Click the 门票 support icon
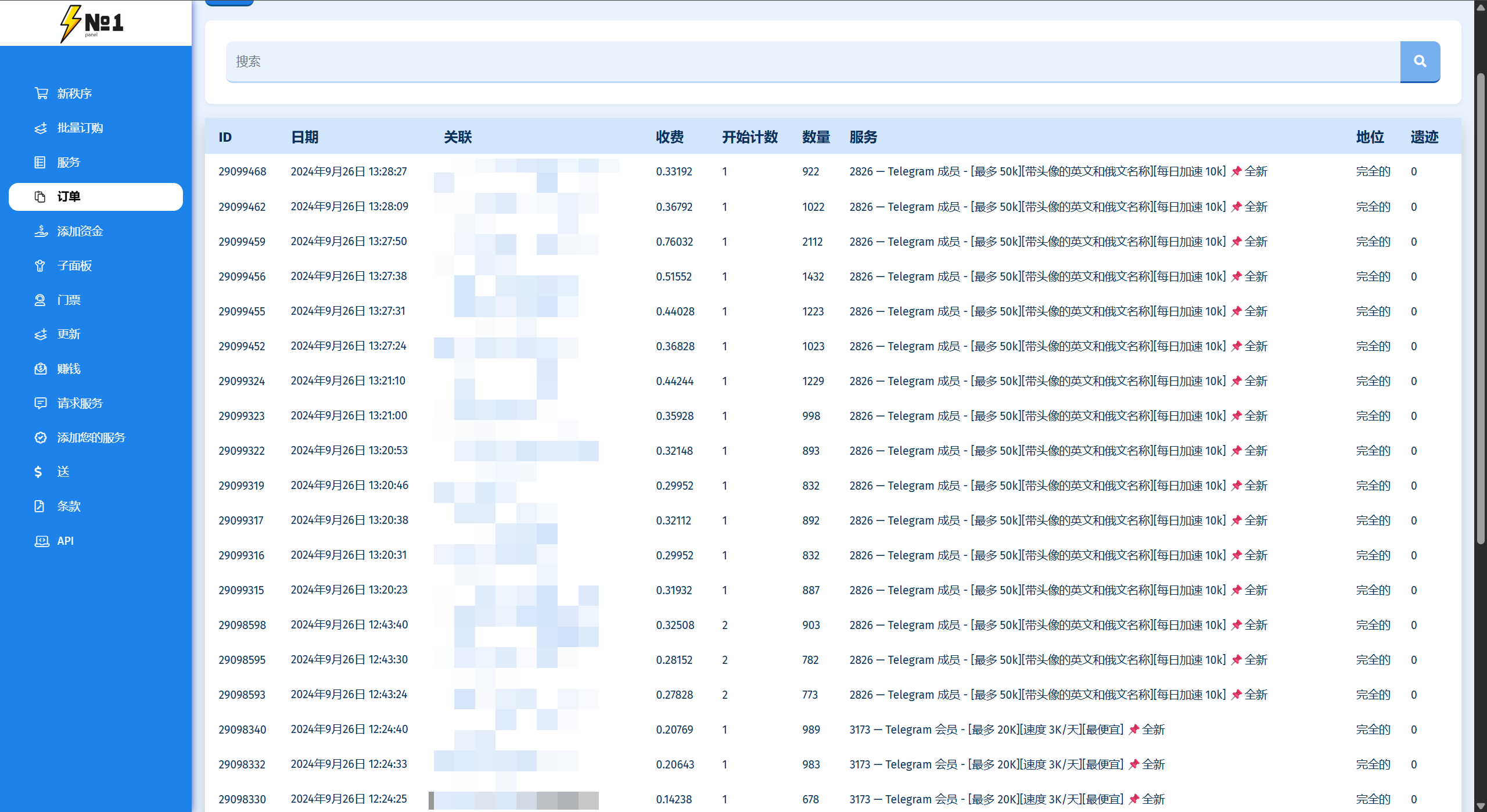The image size is (1487, 812). (x=40, y=300)
